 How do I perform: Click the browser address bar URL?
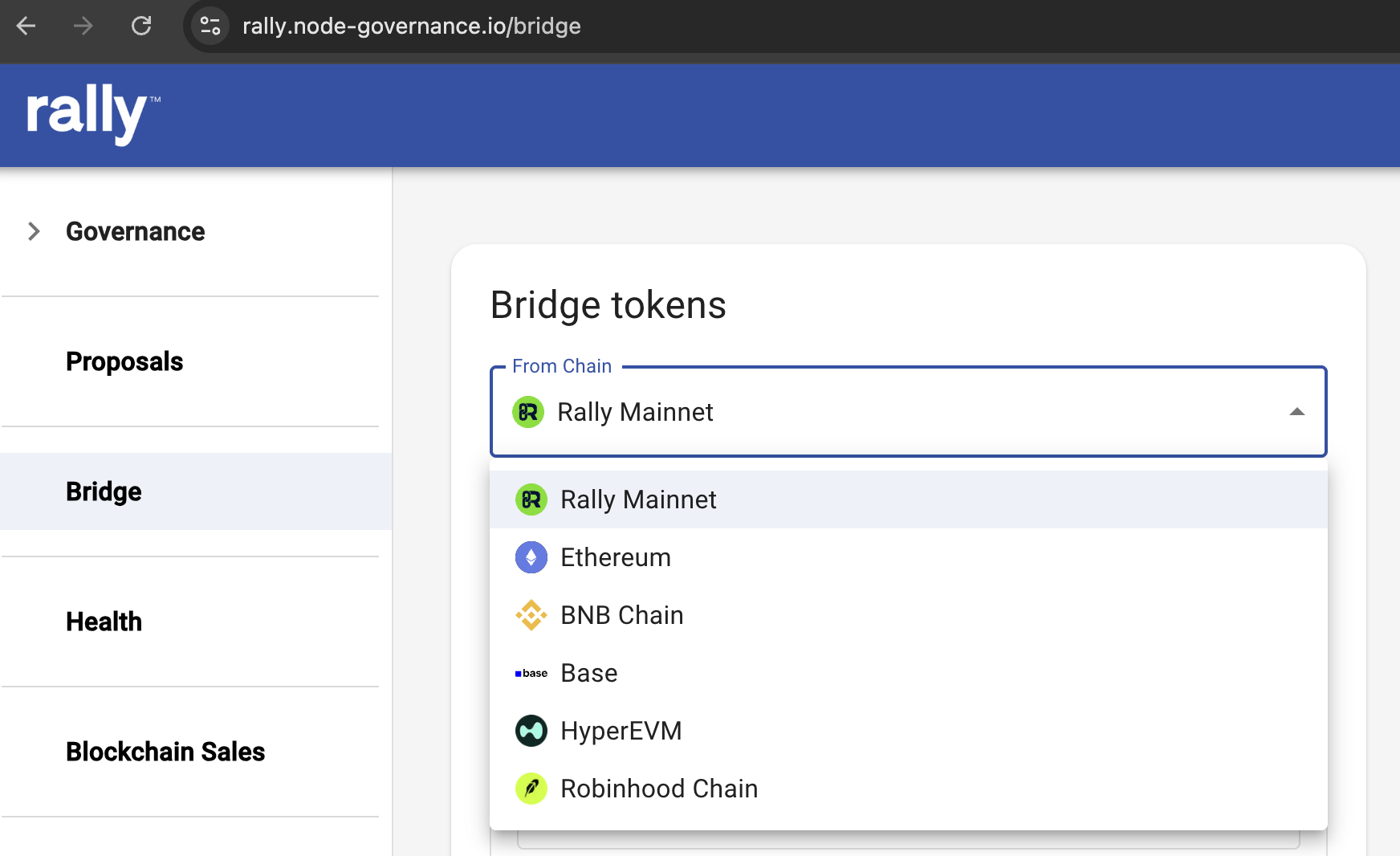[x=411, y=26]
